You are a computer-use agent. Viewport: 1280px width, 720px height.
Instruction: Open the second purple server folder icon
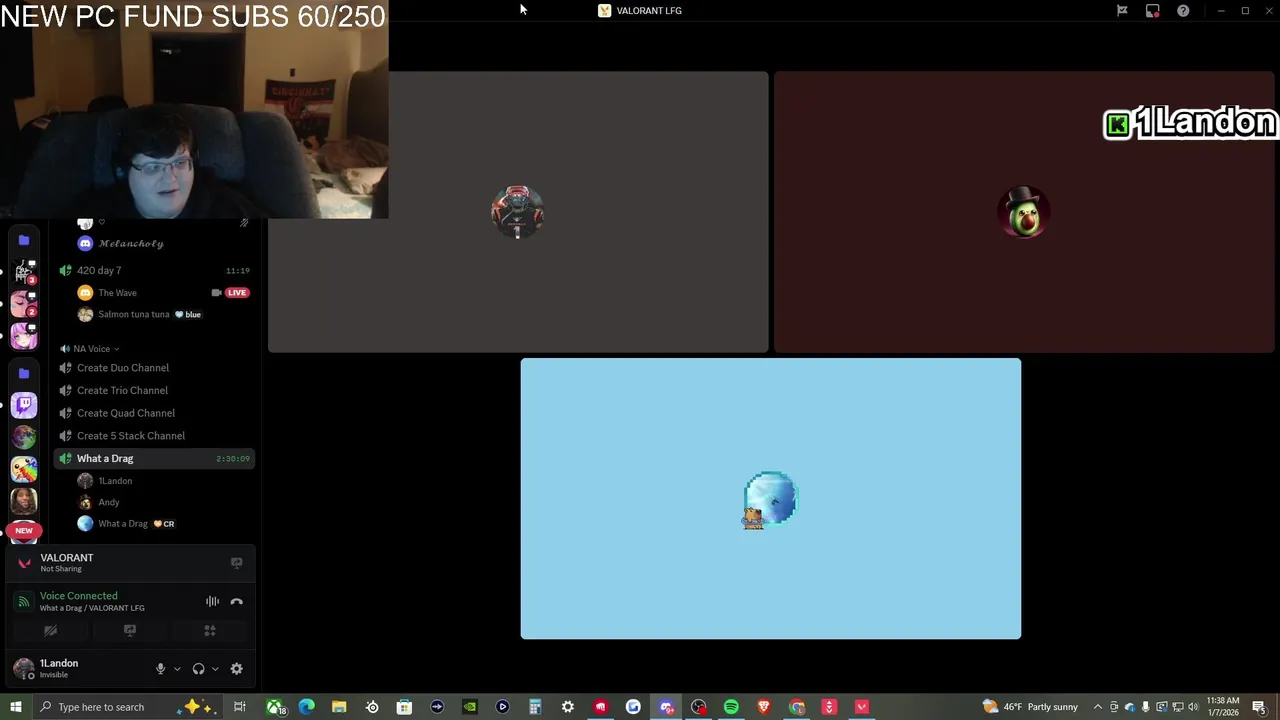coord(24,373)
